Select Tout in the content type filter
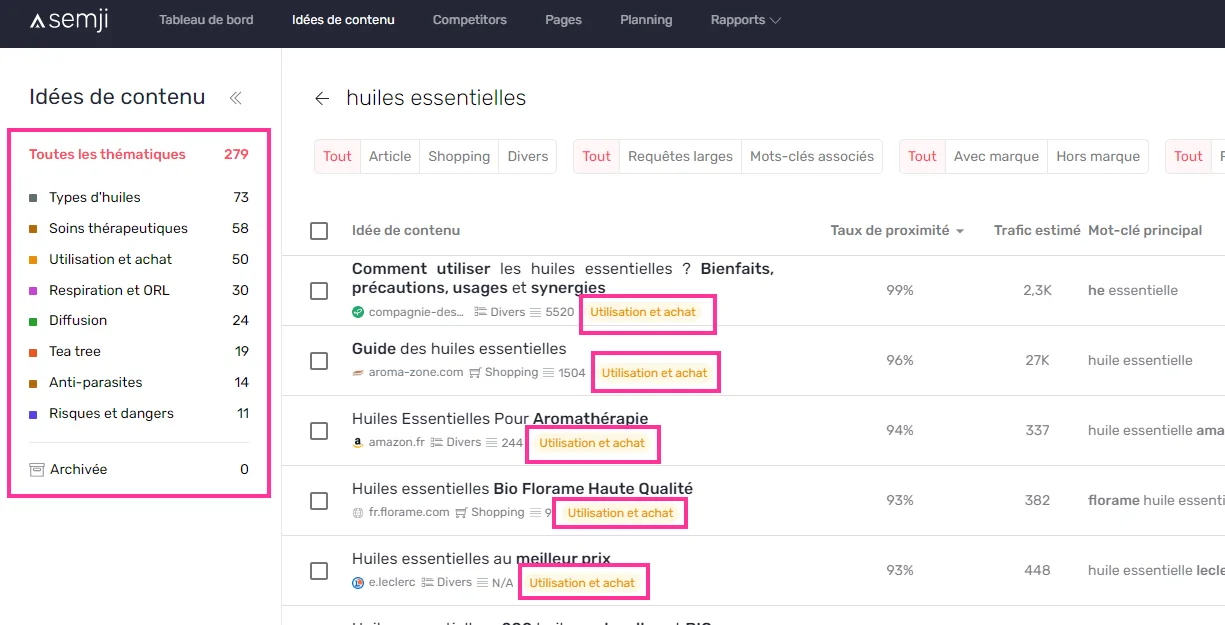This screenshot has height=625, width=1225. pos(338,156)
